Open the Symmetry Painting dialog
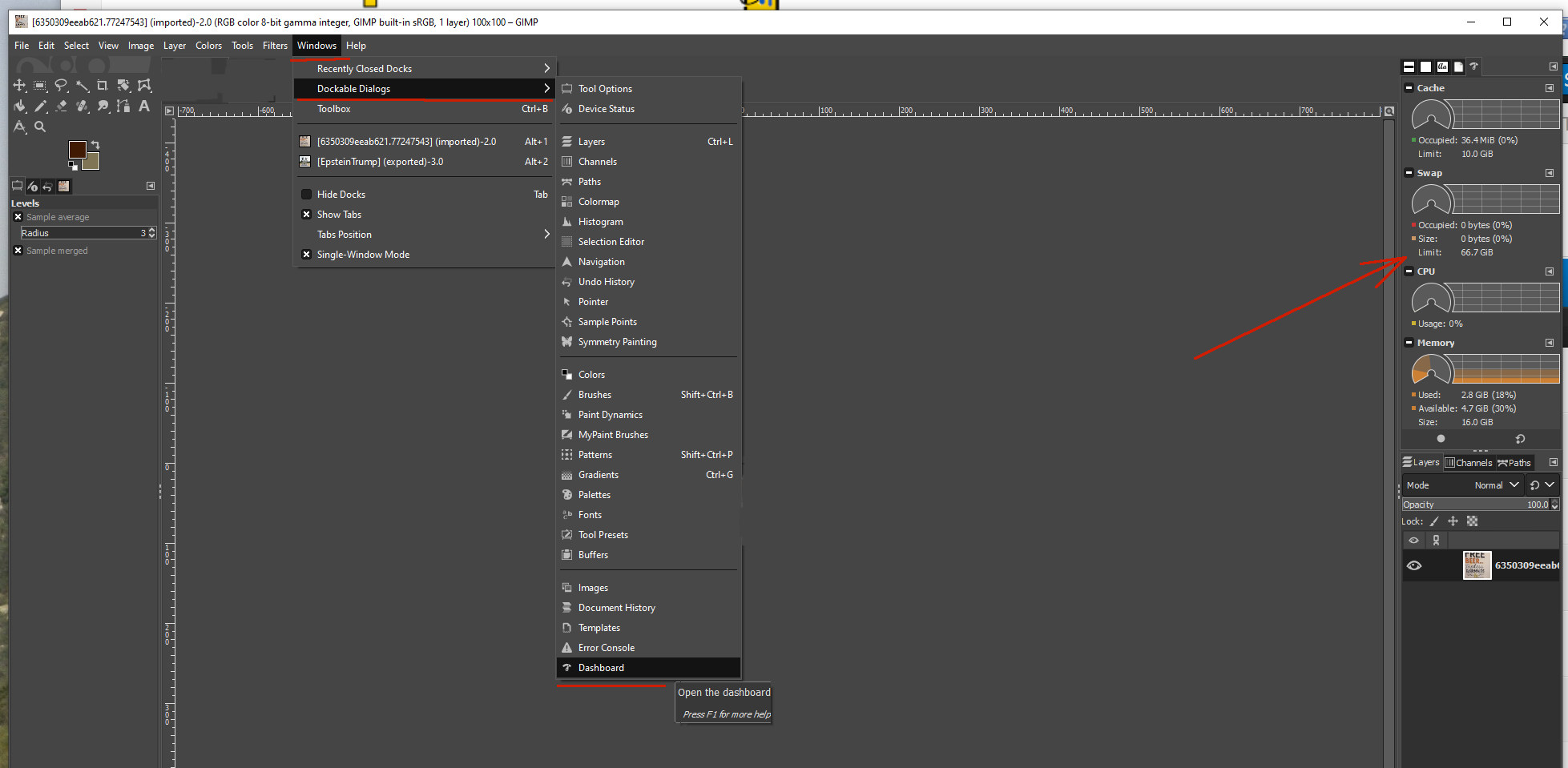Viewport: 1568px width, 768px height. (x=648, y=342)
